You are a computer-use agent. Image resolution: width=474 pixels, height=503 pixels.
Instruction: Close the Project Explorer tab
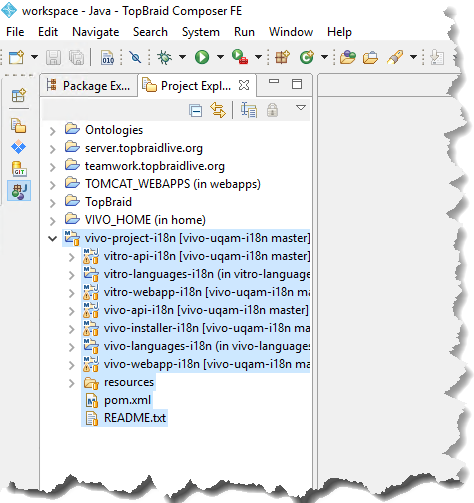point(244,85)
